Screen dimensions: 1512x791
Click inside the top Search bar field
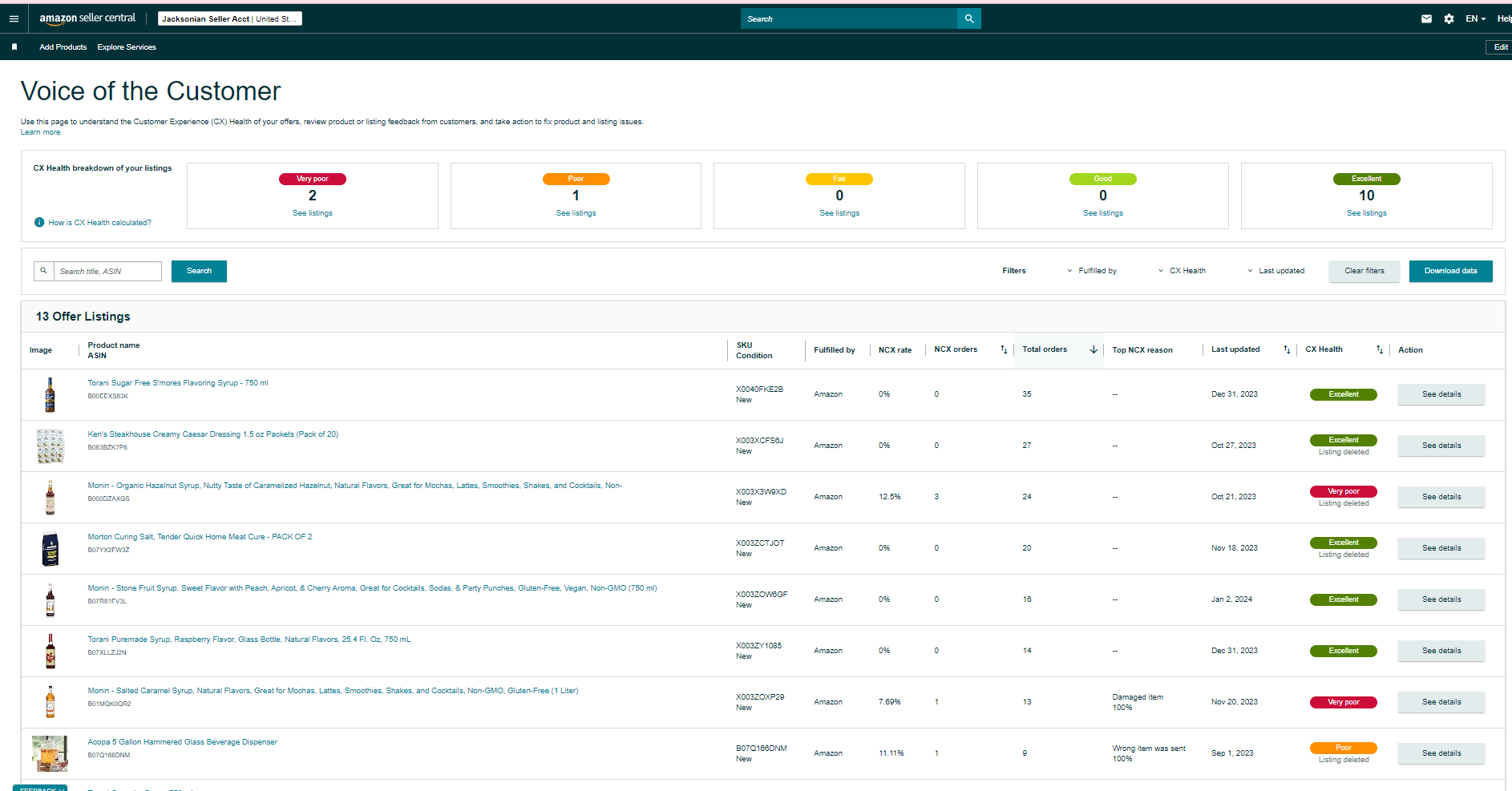tap(849, 18)
